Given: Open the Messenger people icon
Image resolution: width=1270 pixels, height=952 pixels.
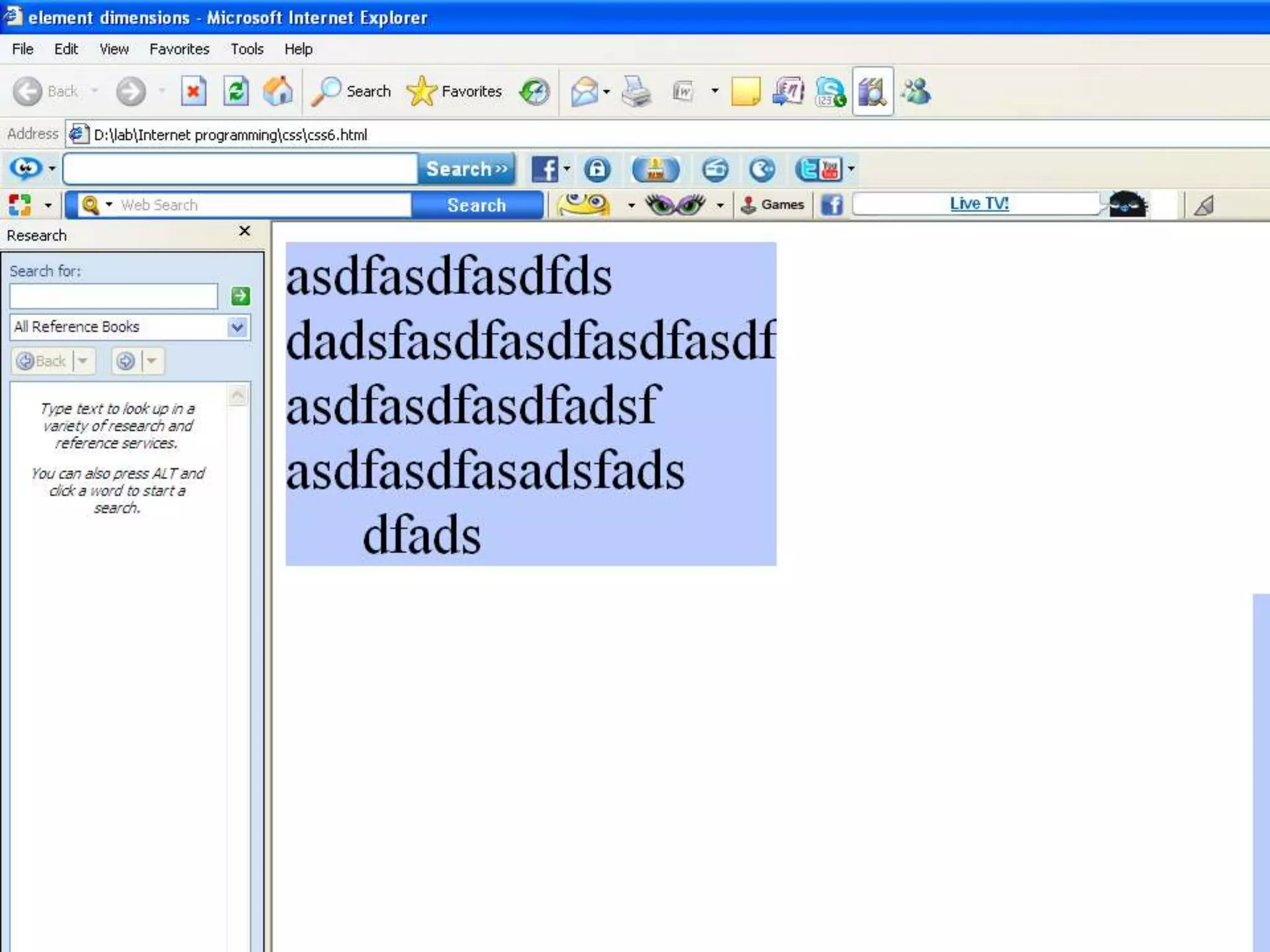Looking at the screenshot, I should (x=916, y=92).
